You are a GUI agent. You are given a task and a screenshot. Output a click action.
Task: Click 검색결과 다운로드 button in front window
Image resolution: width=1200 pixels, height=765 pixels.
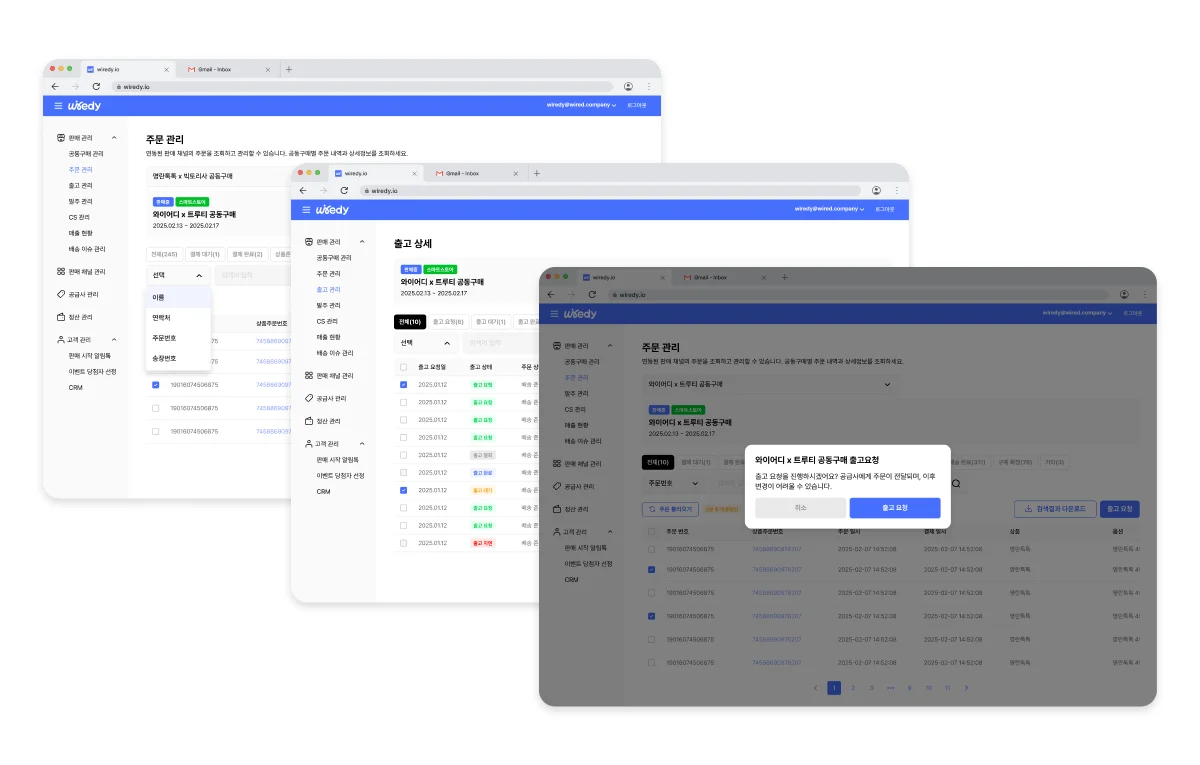tap(1053, 509)
